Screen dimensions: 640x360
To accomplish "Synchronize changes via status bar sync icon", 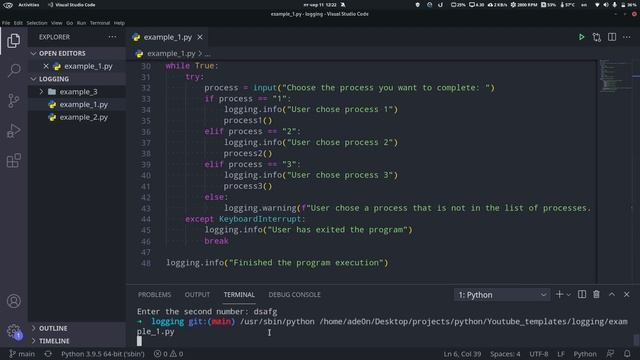I will [x=48, y=354].
